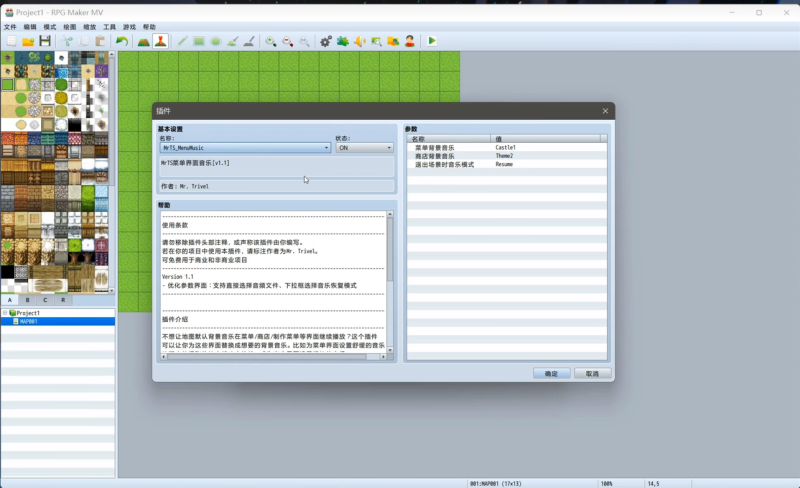
Task: Open Plugin Manager puzzle icon
Action: [343, 41]
